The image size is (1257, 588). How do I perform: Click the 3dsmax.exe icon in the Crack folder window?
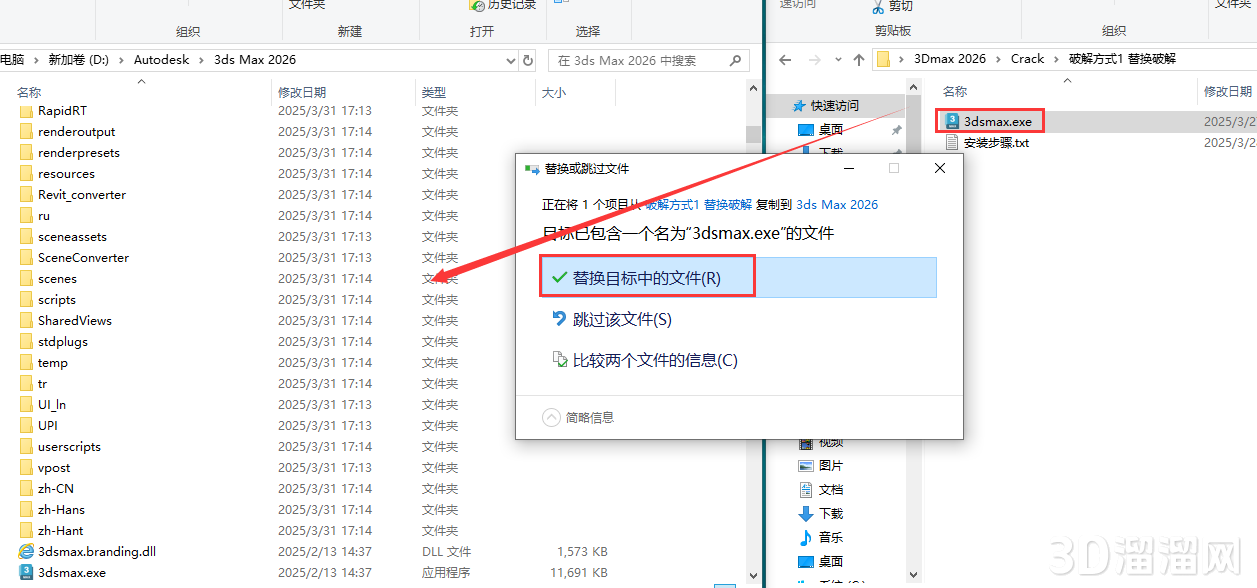click(x=952, y=121)
